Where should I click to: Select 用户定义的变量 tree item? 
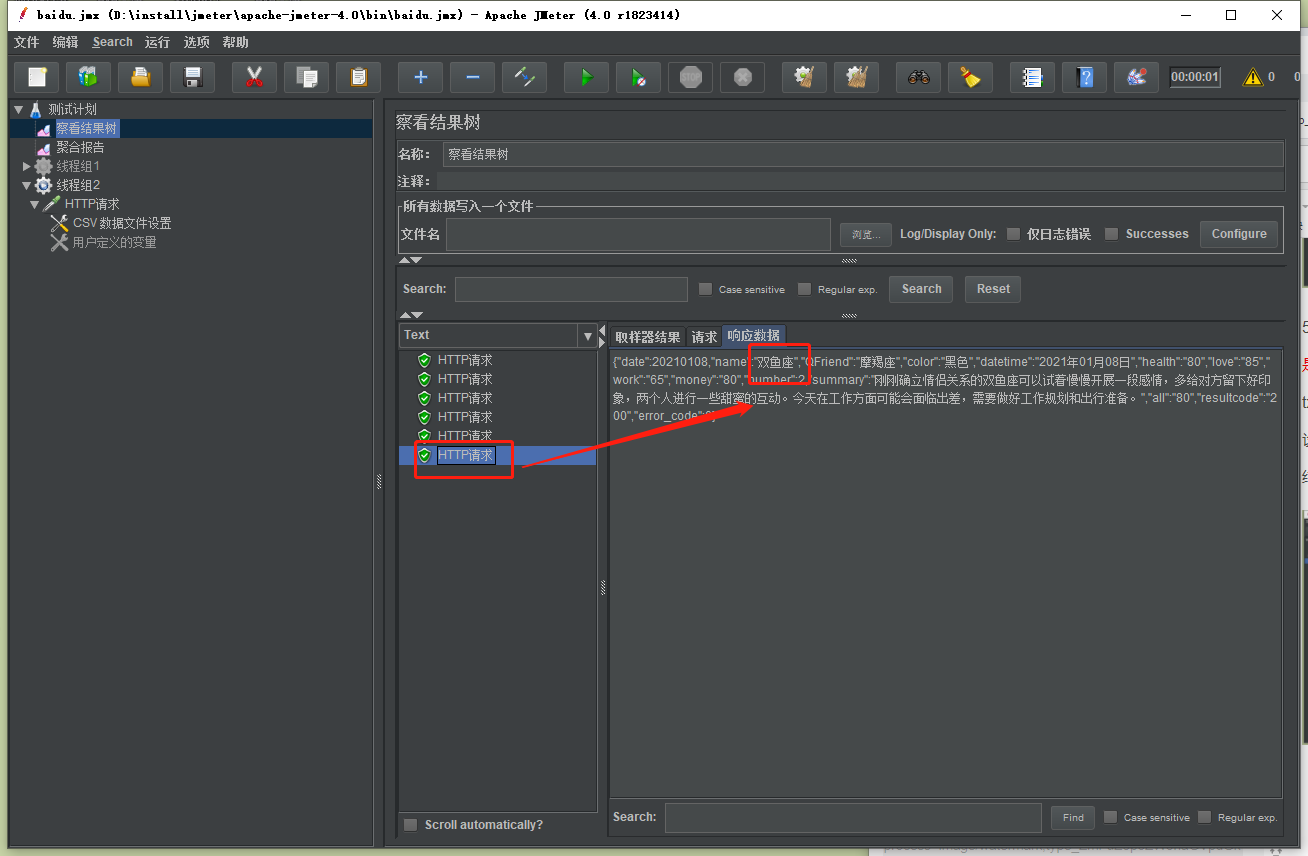click(114, 242)
